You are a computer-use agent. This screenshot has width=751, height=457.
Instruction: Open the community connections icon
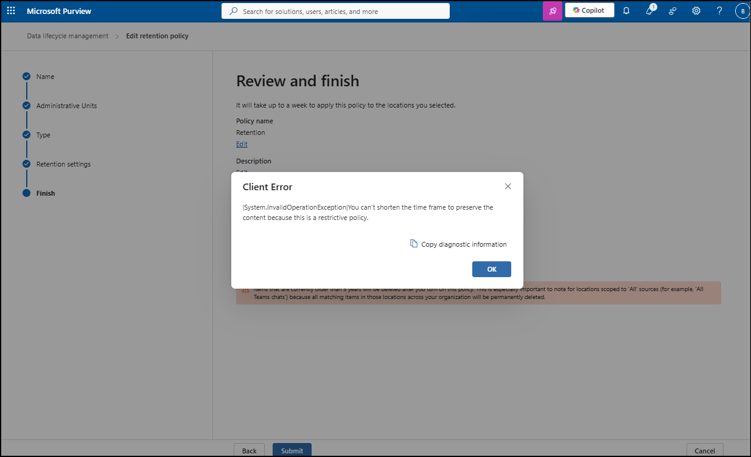point(672,11)
